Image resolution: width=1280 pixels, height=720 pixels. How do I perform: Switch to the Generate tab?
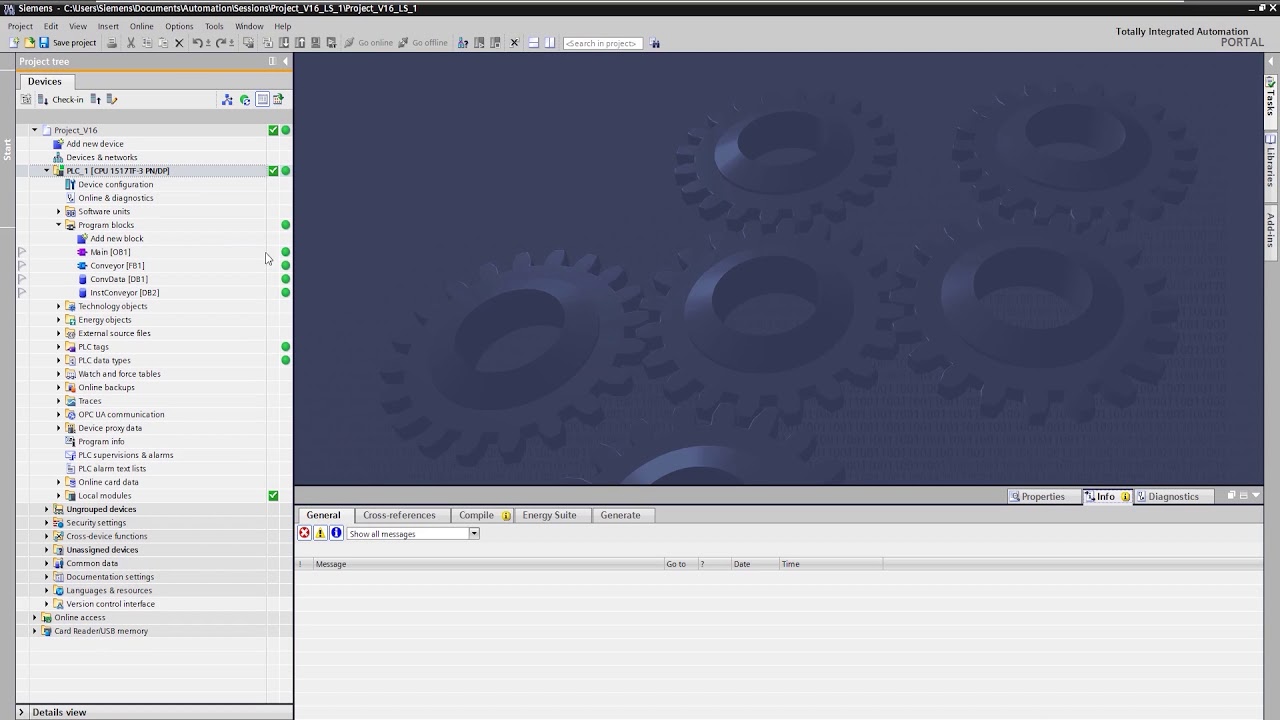(620, 515)
